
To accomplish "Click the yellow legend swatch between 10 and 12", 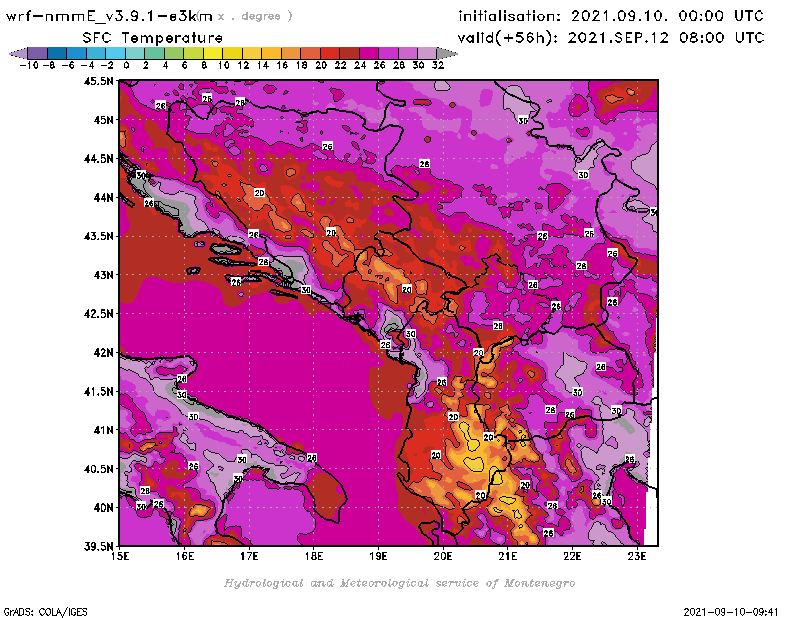I will [233, 53].
